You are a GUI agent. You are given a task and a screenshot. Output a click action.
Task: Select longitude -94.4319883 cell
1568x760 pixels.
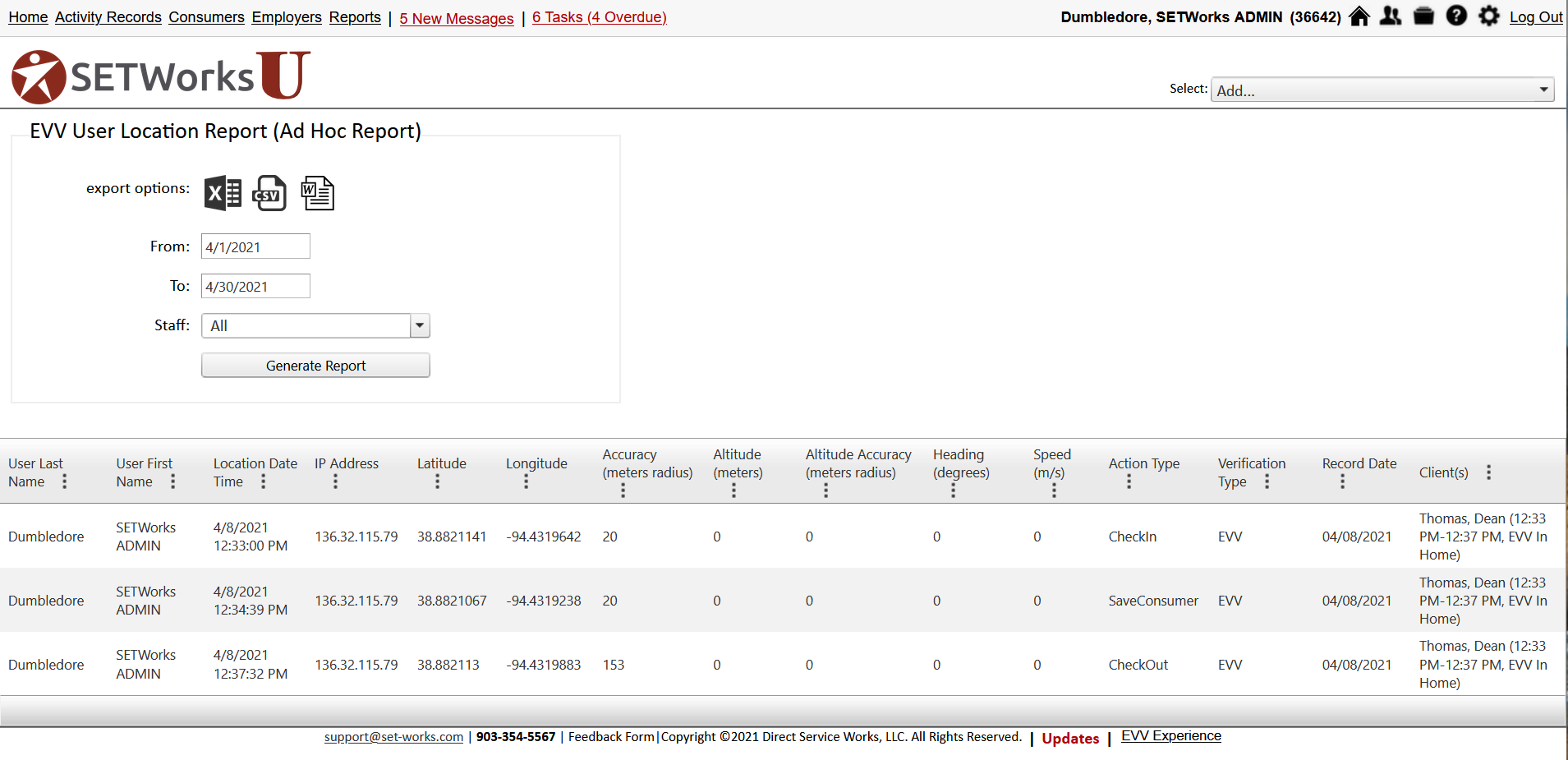(544, 665)
